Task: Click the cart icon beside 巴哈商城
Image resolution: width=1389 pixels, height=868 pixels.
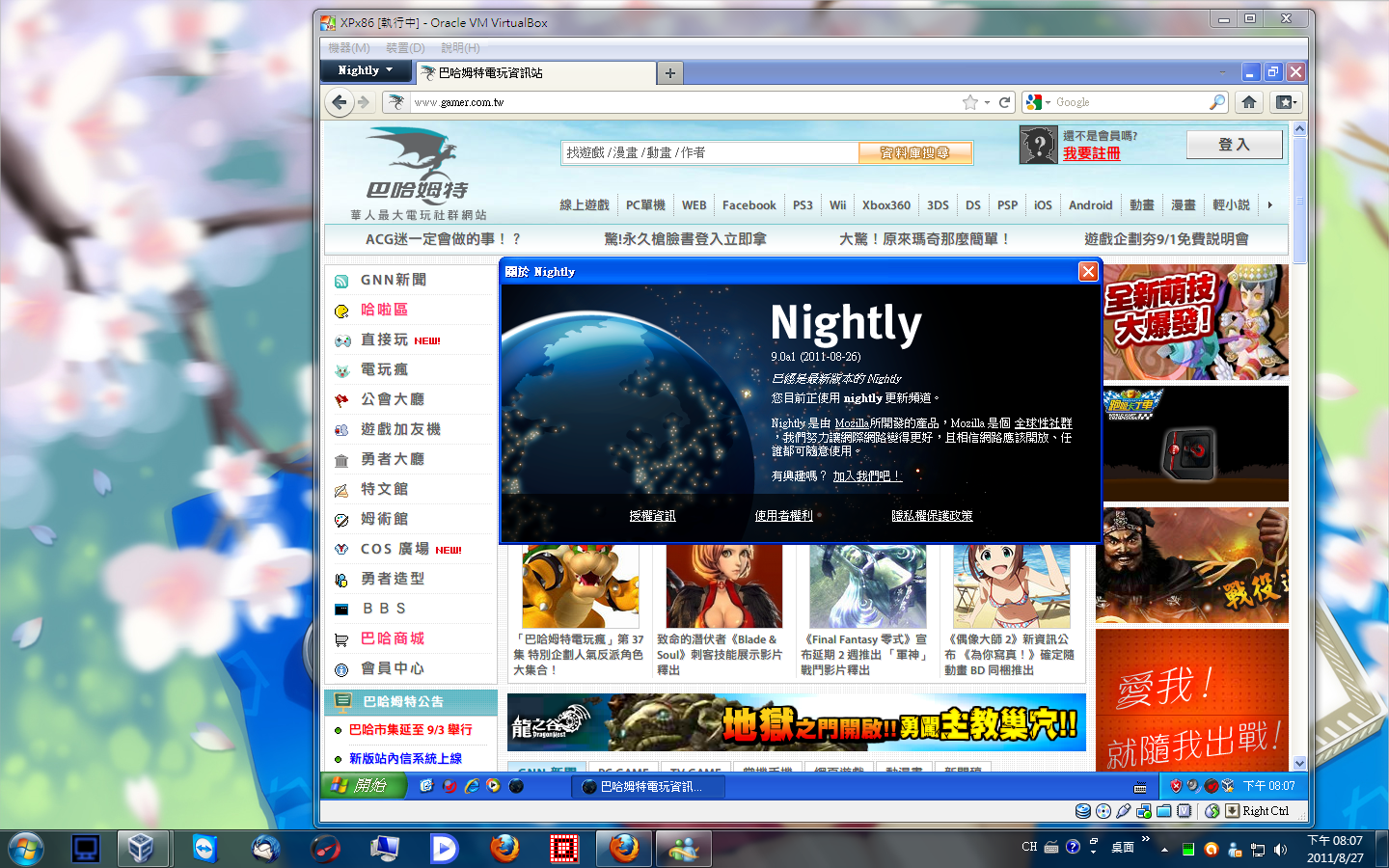Action: [341, 639]
